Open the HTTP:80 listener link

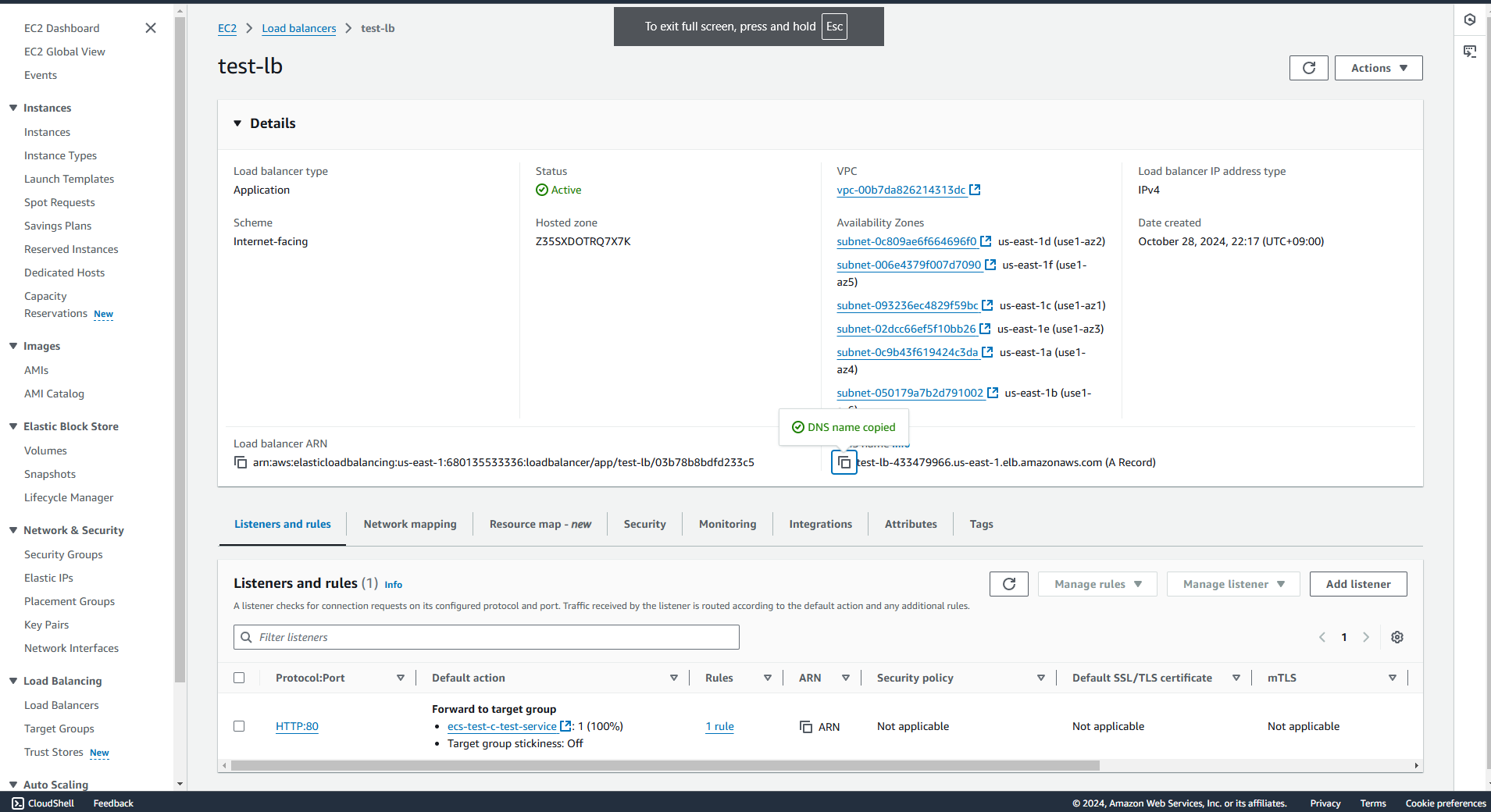[297, 726]
